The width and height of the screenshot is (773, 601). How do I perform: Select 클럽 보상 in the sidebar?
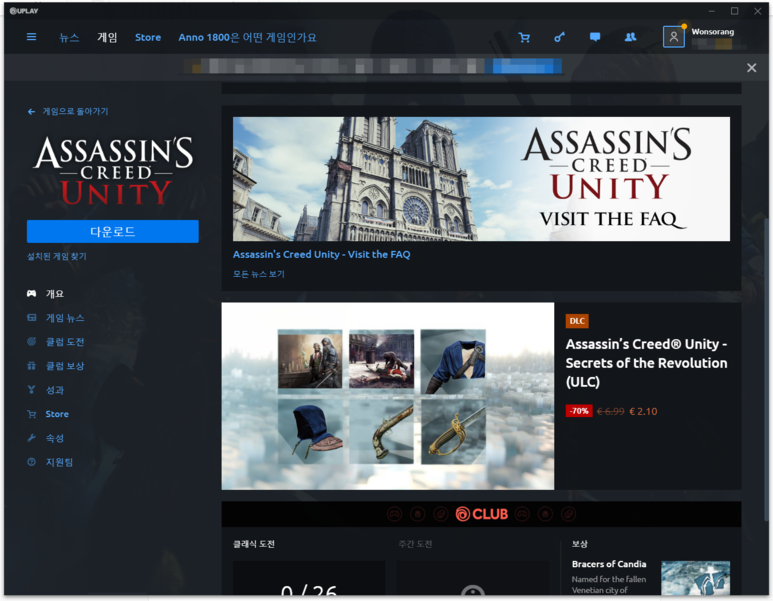click(65, 365)
